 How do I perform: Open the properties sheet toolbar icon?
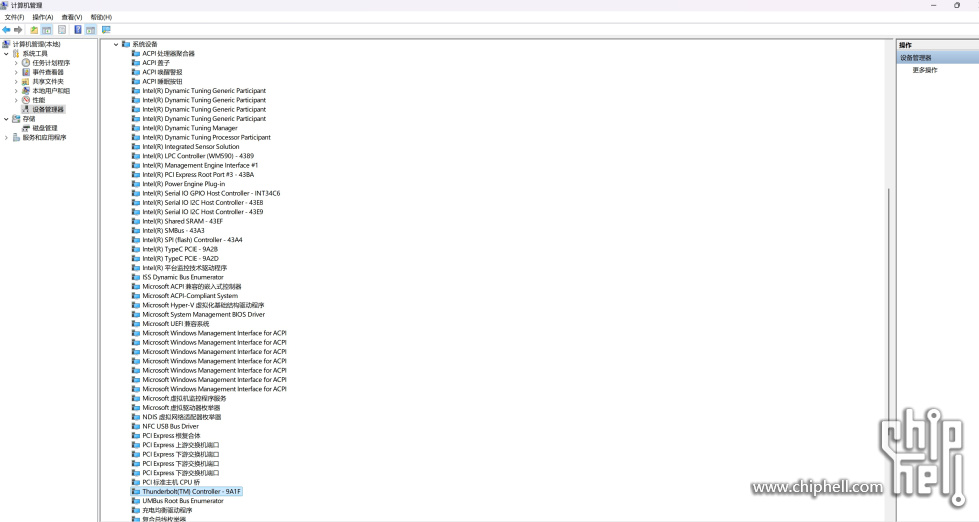(62, 30)
